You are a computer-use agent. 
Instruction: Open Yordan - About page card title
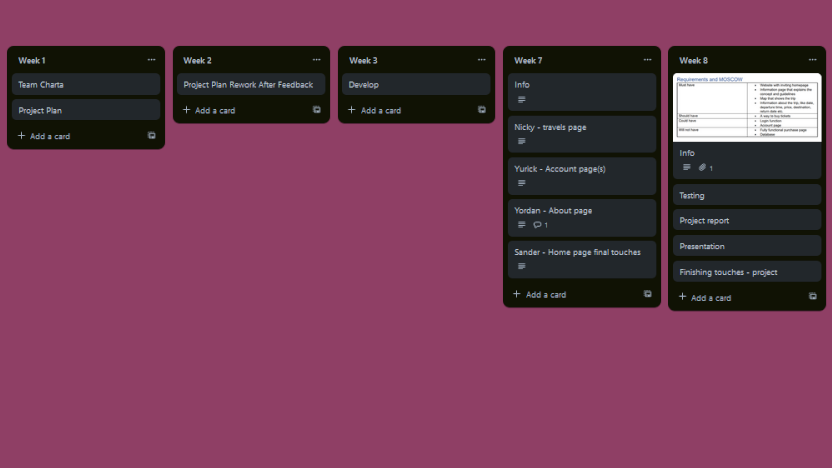click(x=553, y=211)
